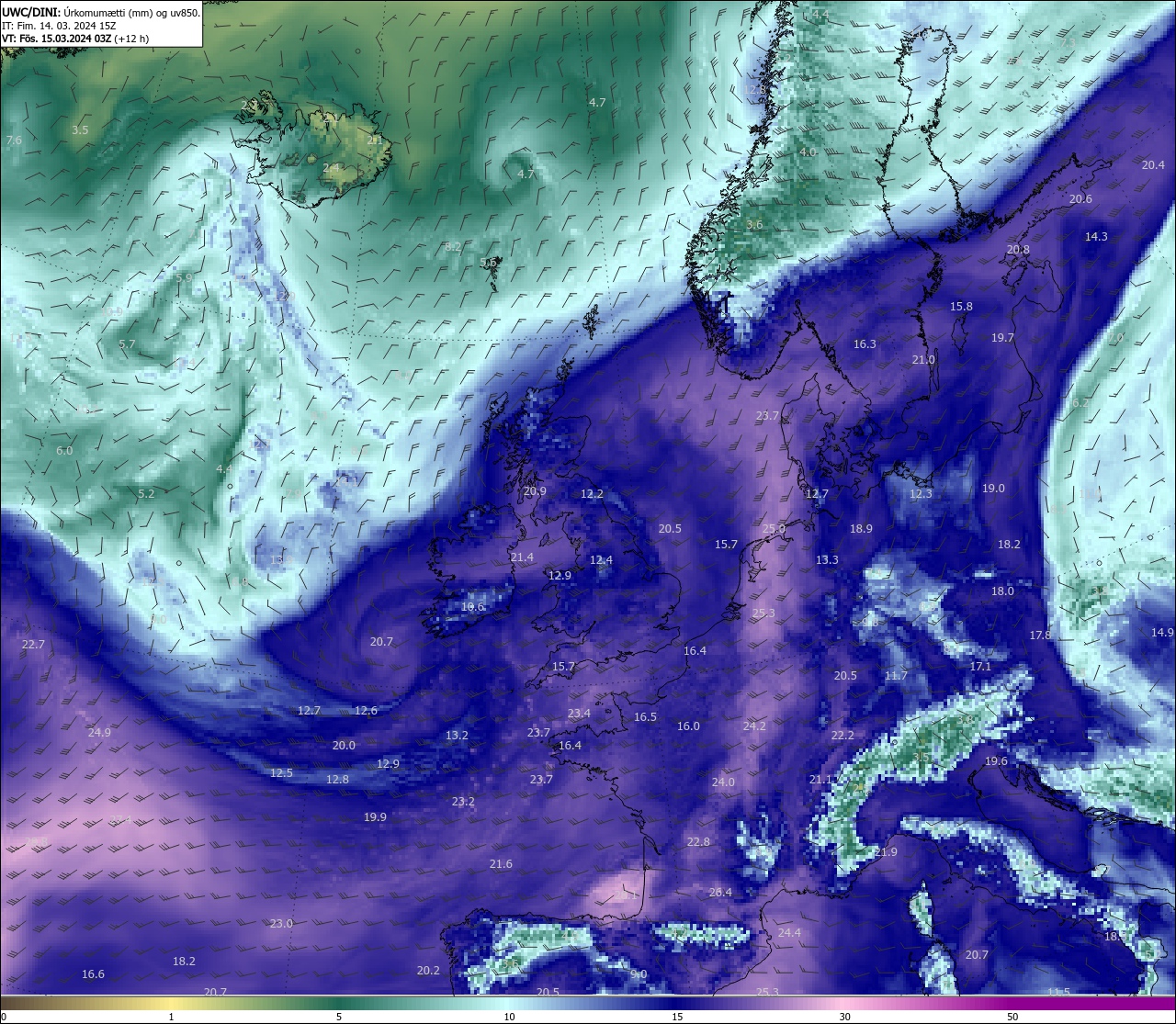Click the color scale tick label '1'

tap(172, 1017)
